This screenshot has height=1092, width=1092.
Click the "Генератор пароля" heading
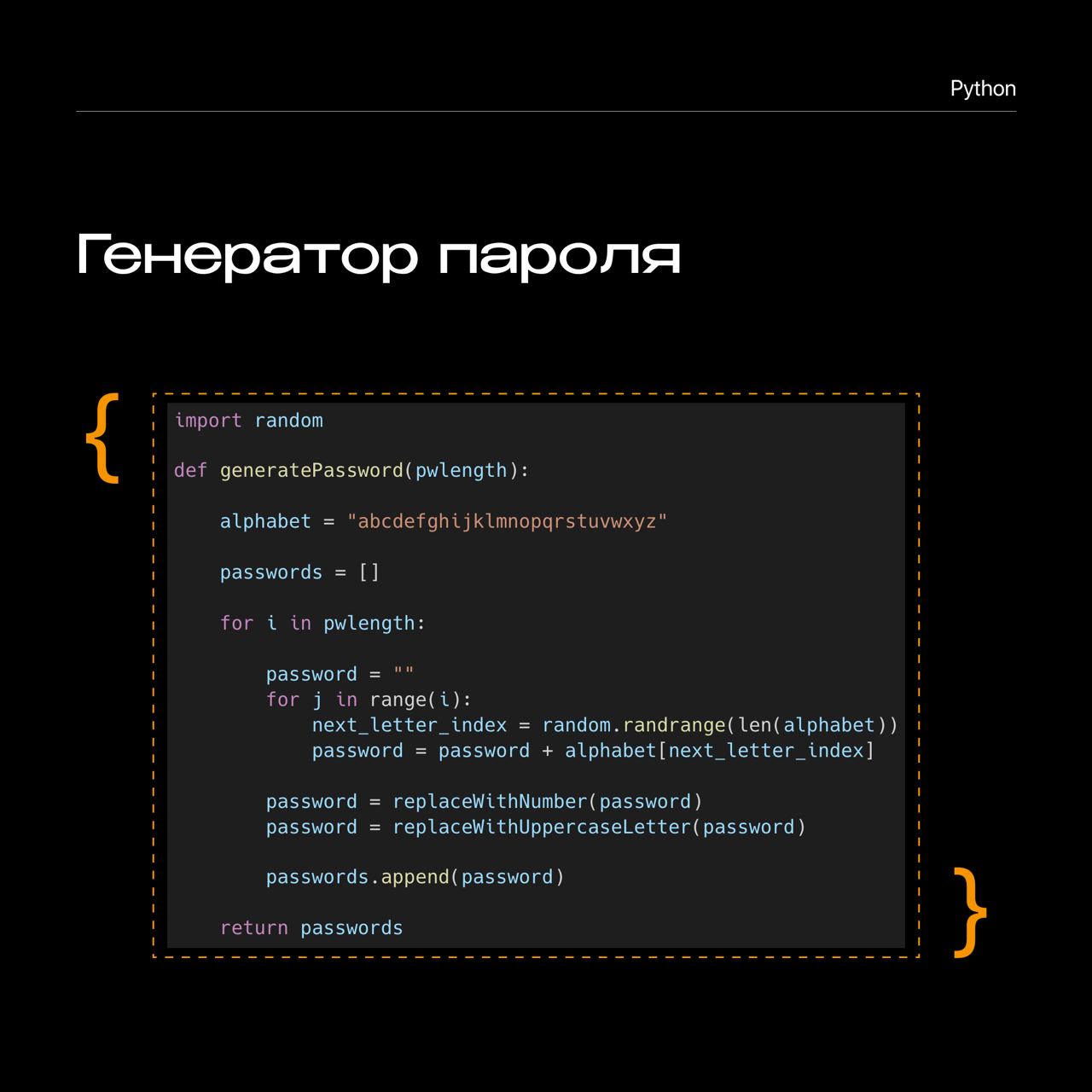[379, 255]
